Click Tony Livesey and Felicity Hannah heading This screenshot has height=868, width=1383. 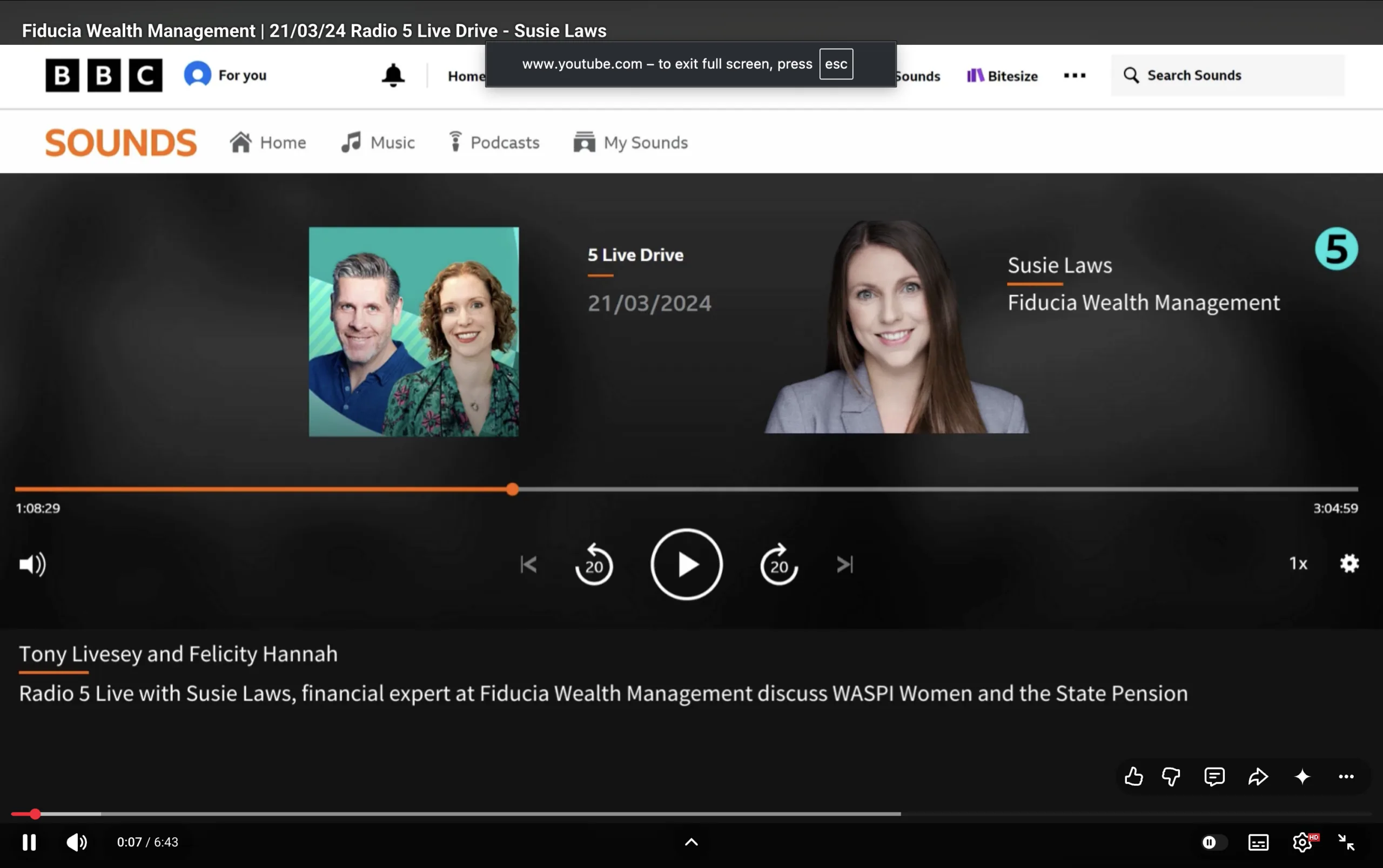click(178, 654)
